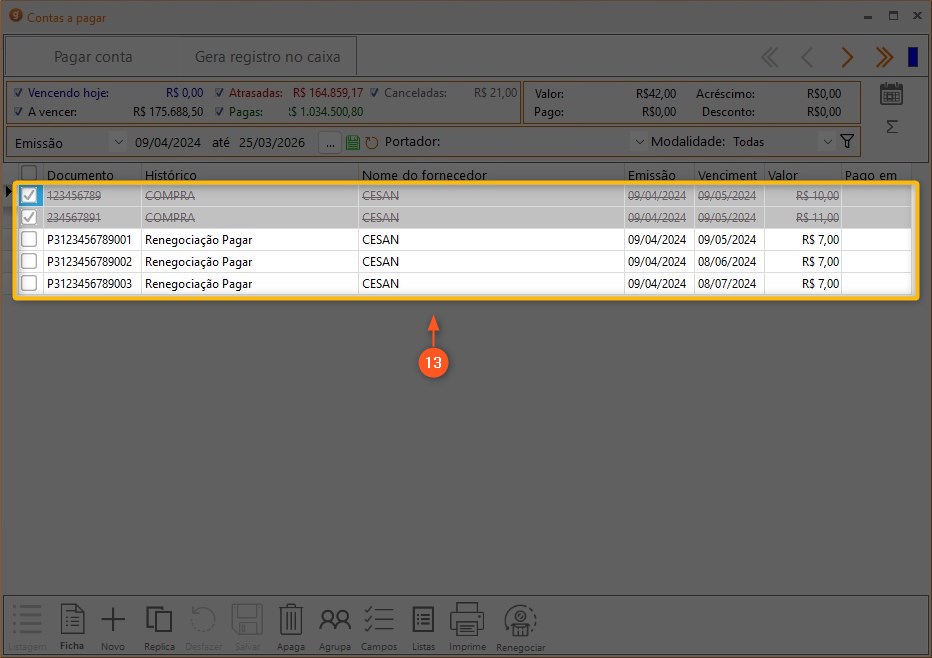Click the sigma totals icon

[x=891, y=127]
